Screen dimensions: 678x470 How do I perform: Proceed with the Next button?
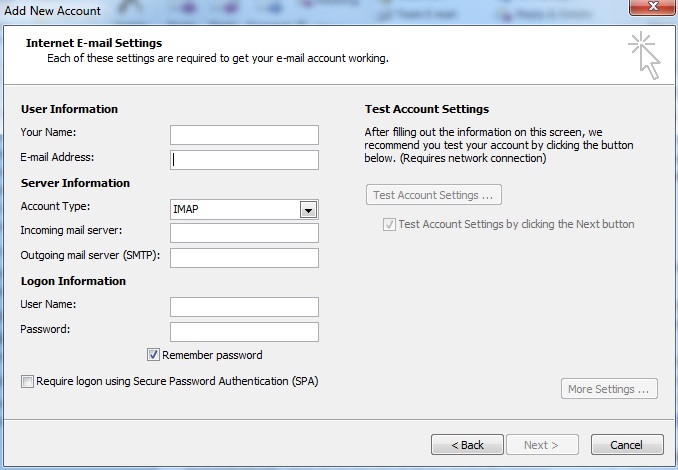point(541,445)
